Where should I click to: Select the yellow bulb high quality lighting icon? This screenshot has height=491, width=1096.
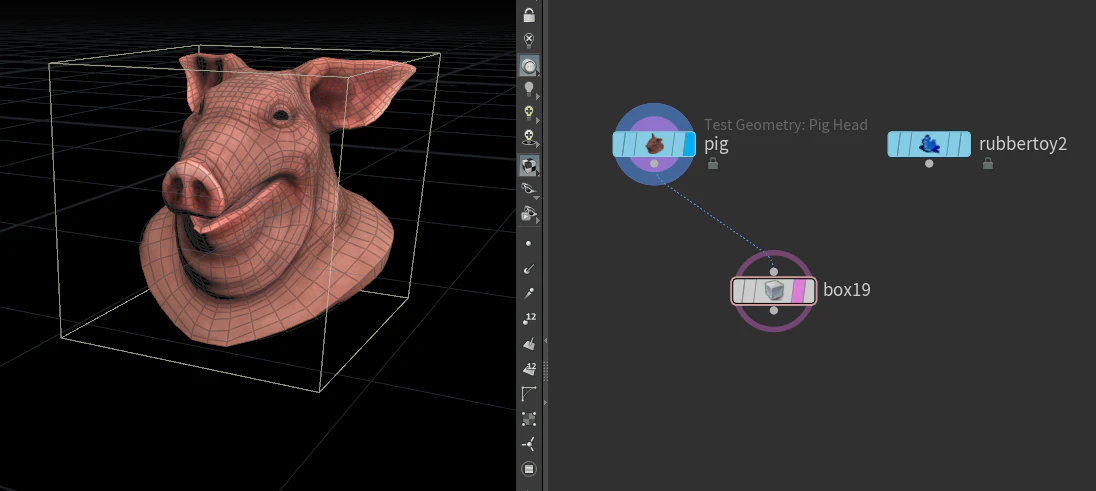[529, 113]
